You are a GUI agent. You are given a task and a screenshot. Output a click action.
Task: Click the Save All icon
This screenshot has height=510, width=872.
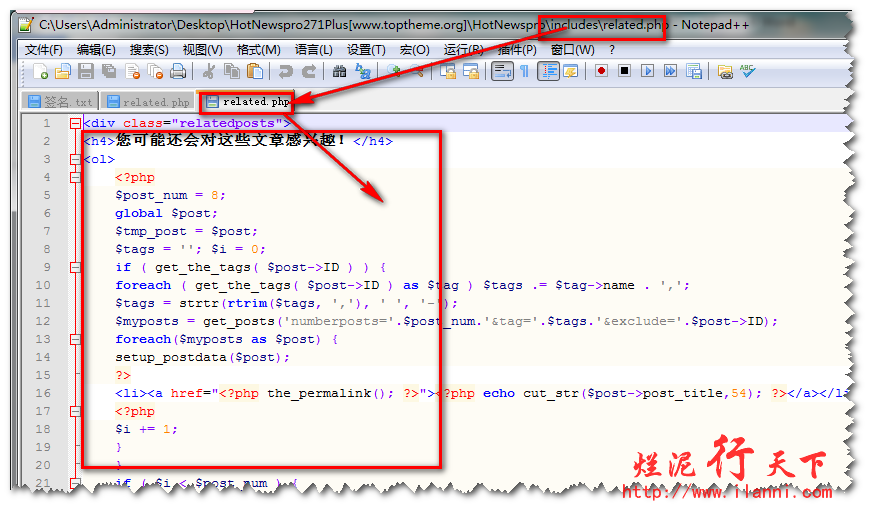coord(109,71)
